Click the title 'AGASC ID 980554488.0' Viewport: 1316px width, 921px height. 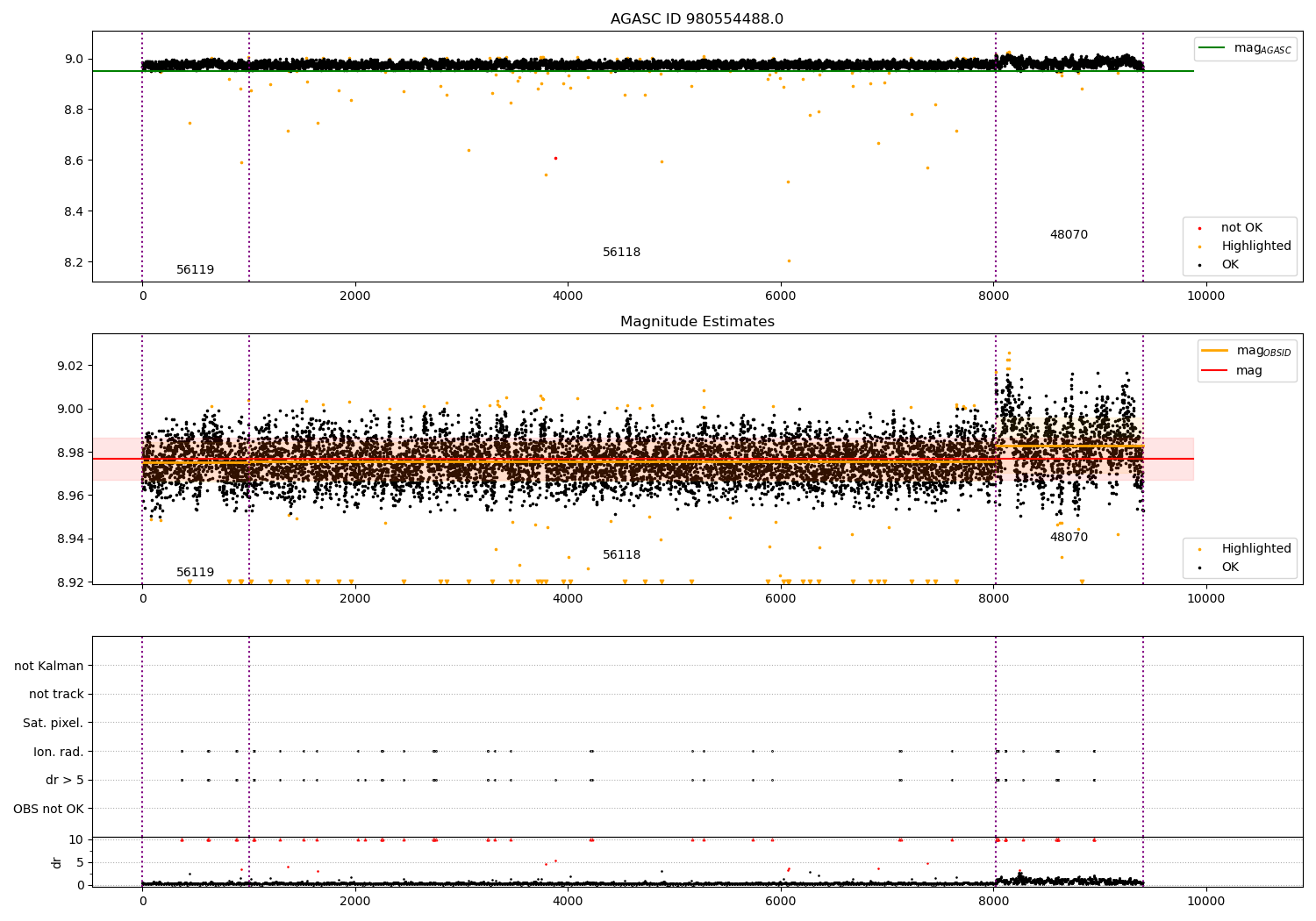pos(697,19)
